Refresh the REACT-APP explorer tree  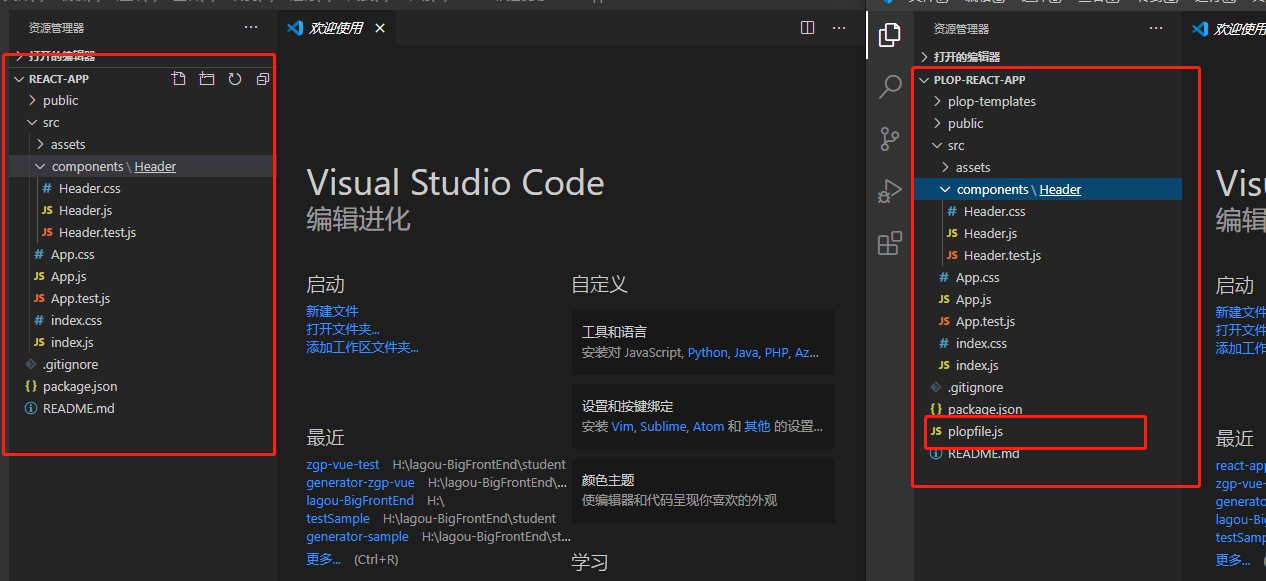235,79
